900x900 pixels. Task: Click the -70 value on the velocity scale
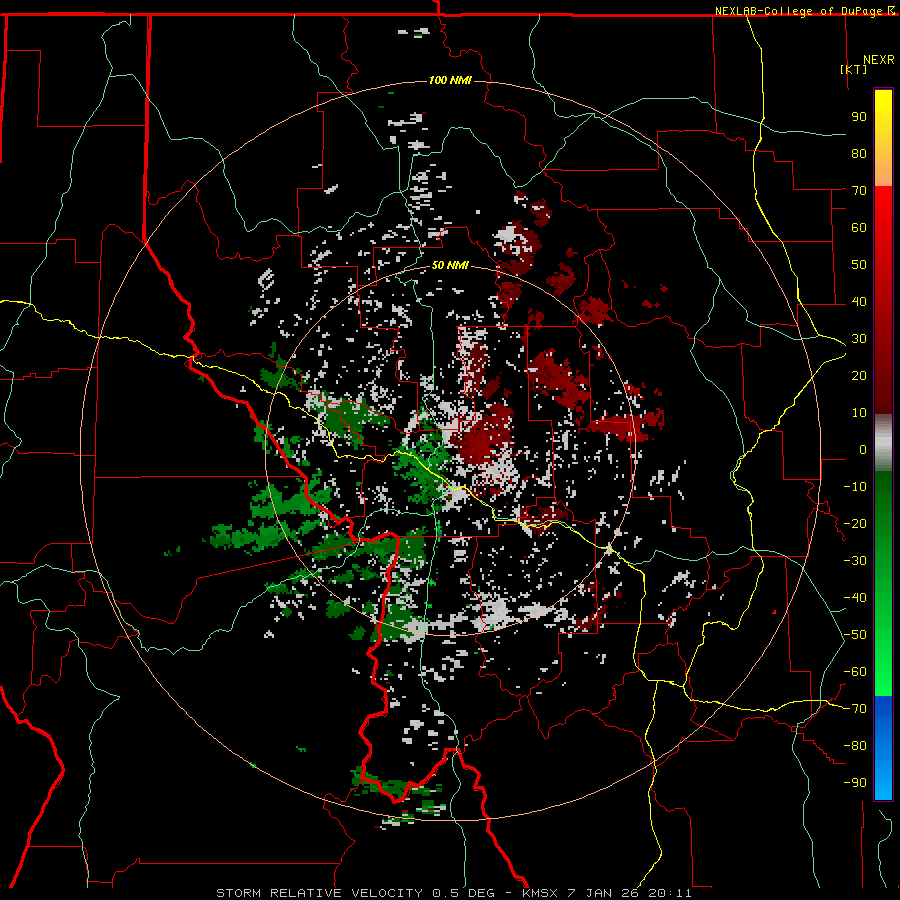point(855,709)
